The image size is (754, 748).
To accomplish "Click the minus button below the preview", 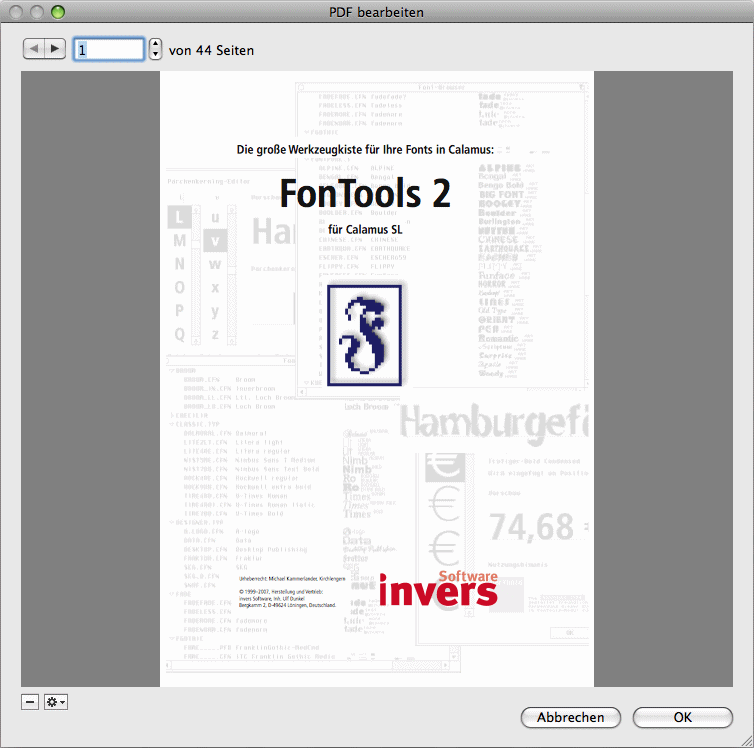I will coord(30,702).
